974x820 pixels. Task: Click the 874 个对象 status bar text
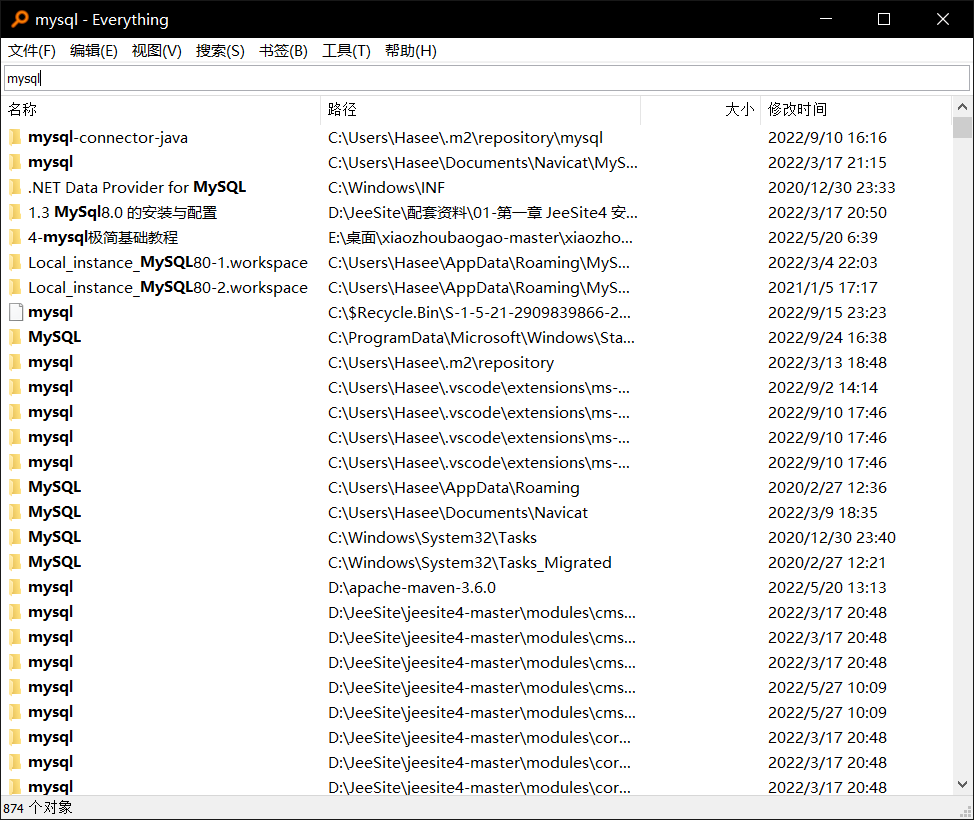point(38,808)
